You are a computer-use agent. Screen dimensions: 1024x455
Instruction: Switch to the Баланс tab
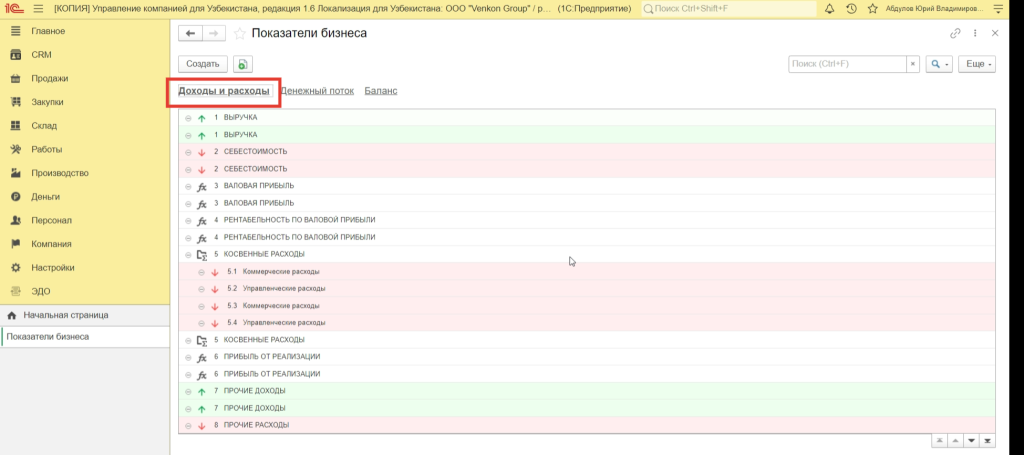tap(380, 91)
